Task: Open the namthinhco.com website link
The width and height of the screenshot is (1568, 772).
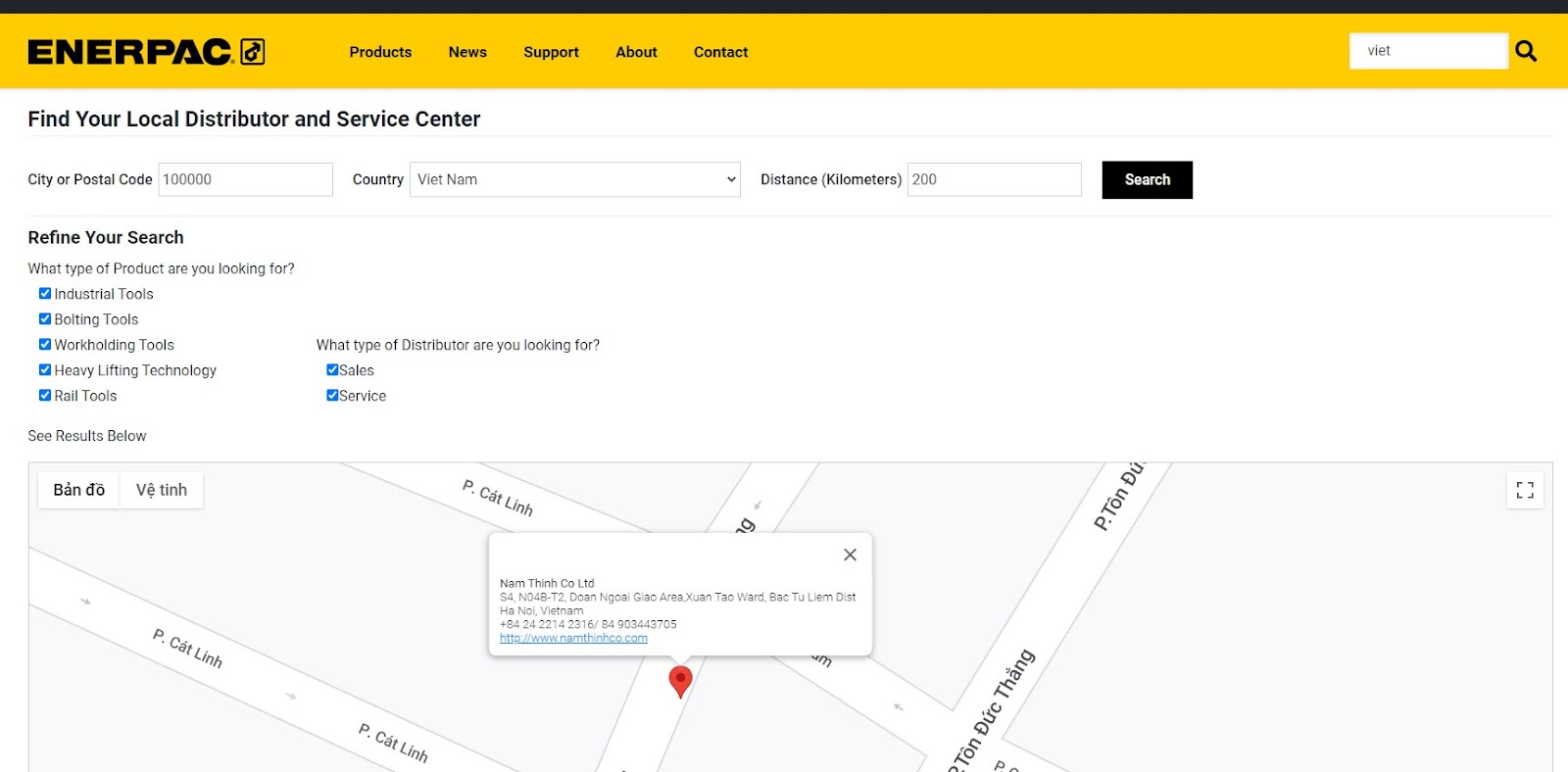Action: [573, 638]
